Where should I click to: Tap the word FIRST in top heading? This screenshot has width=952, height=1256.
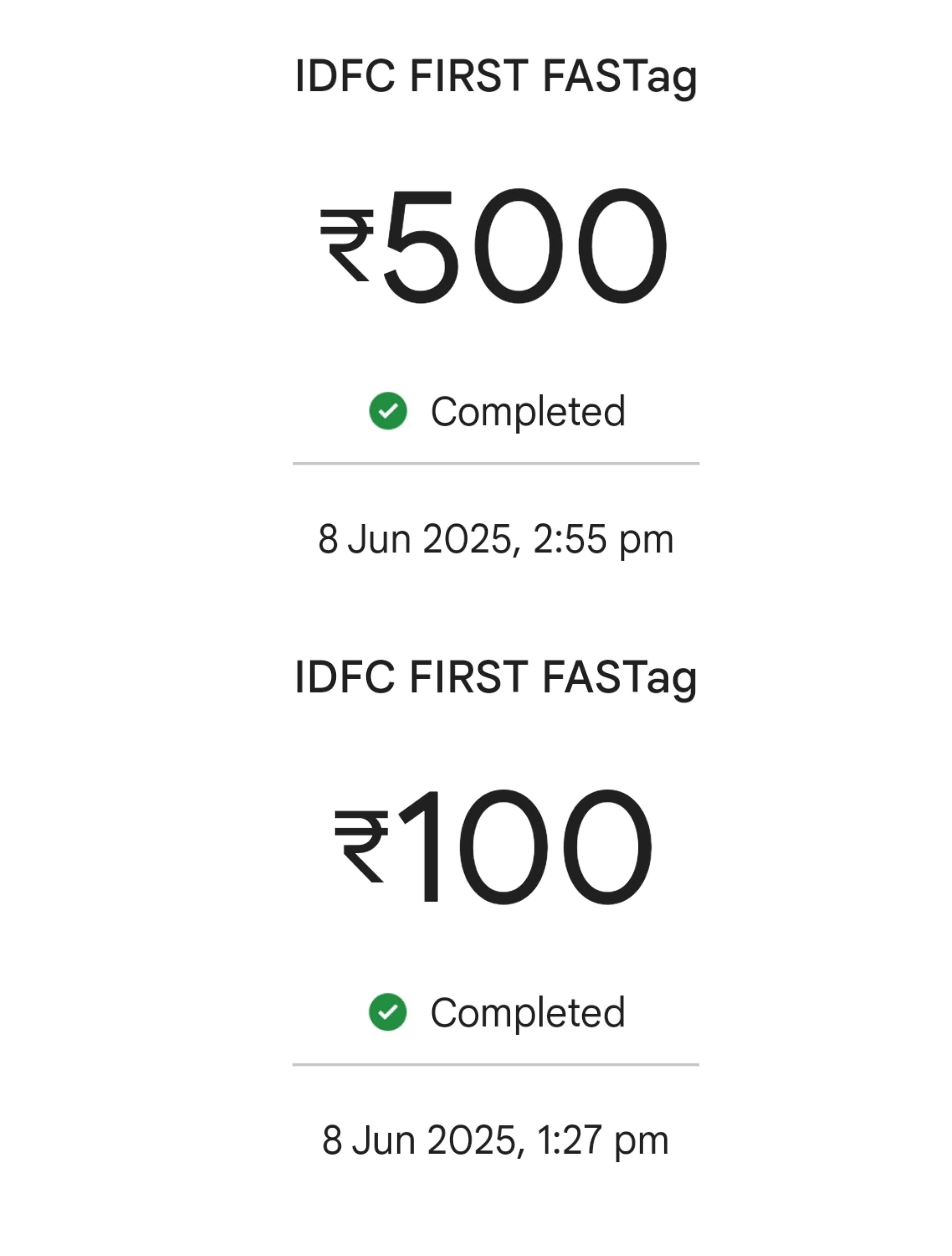469,76
